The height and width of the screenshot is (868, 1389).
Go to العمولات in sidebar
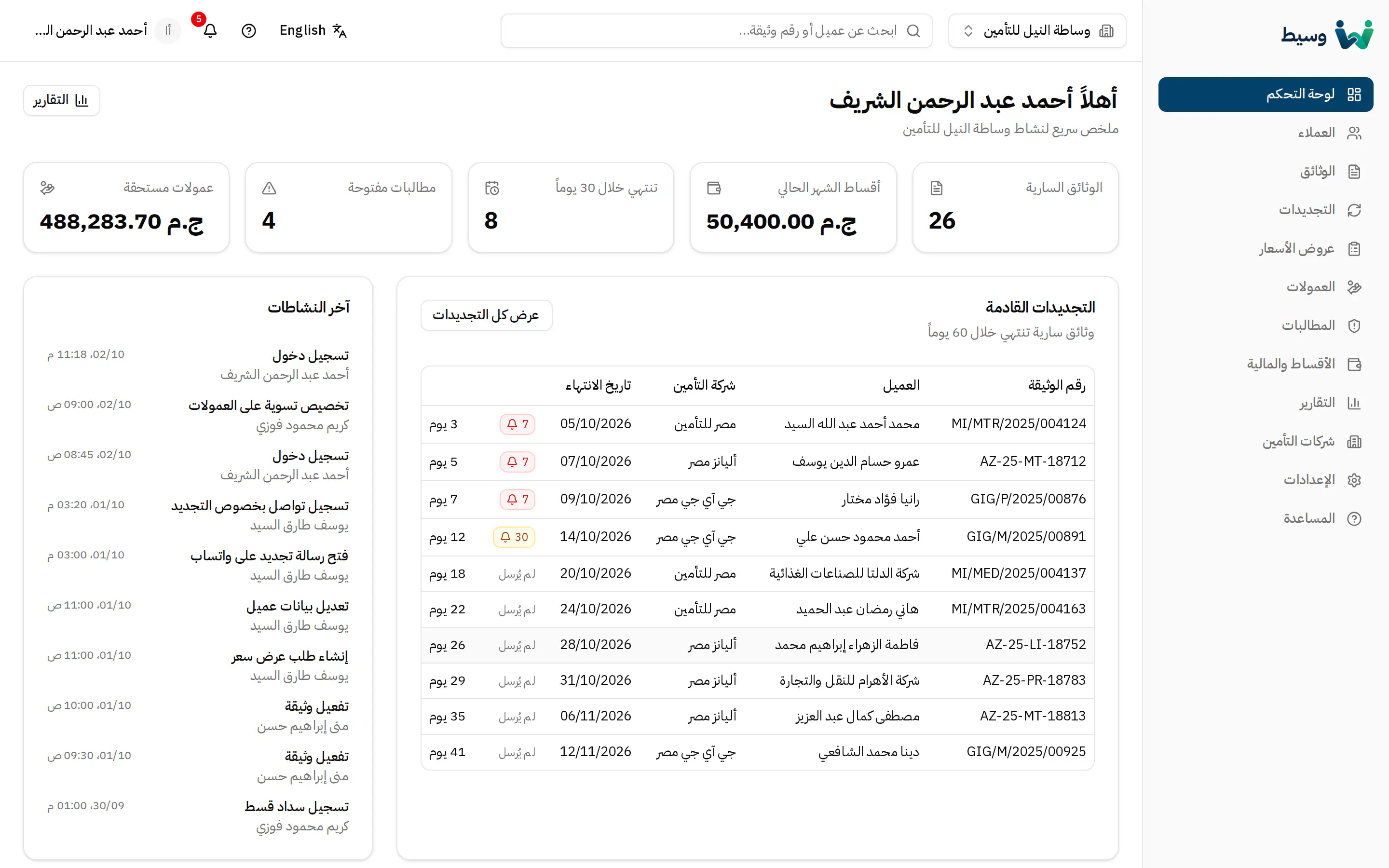click(1266, 287)
